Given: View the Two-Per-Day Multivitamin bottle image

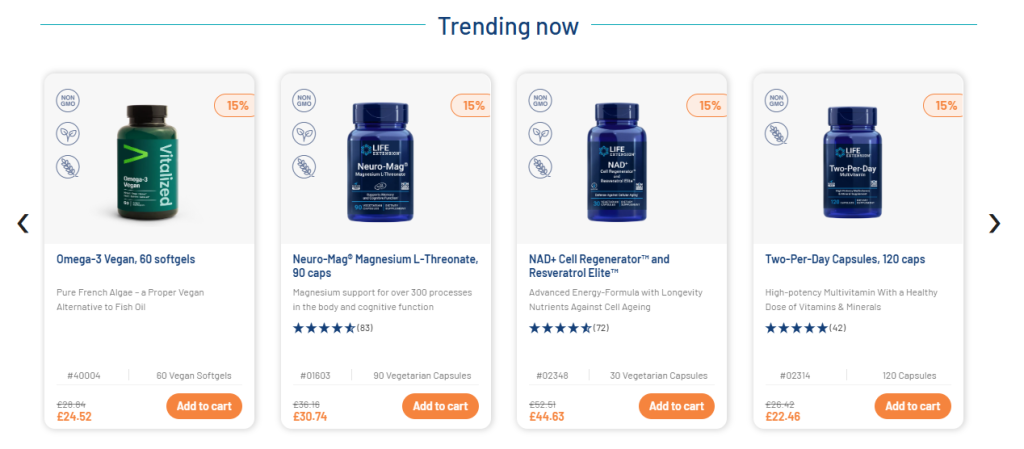Looking at the screenshot, I should 852,163.
